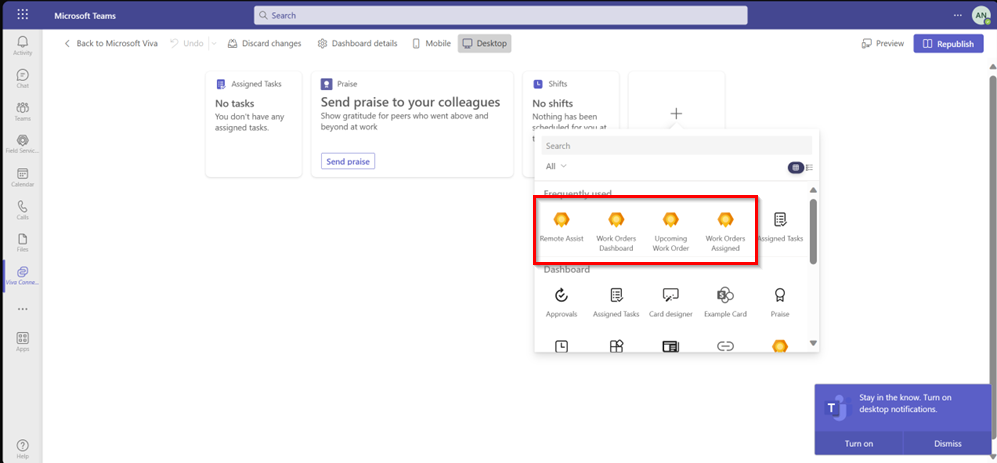Add the Approvals card

[x=561, y=303]
